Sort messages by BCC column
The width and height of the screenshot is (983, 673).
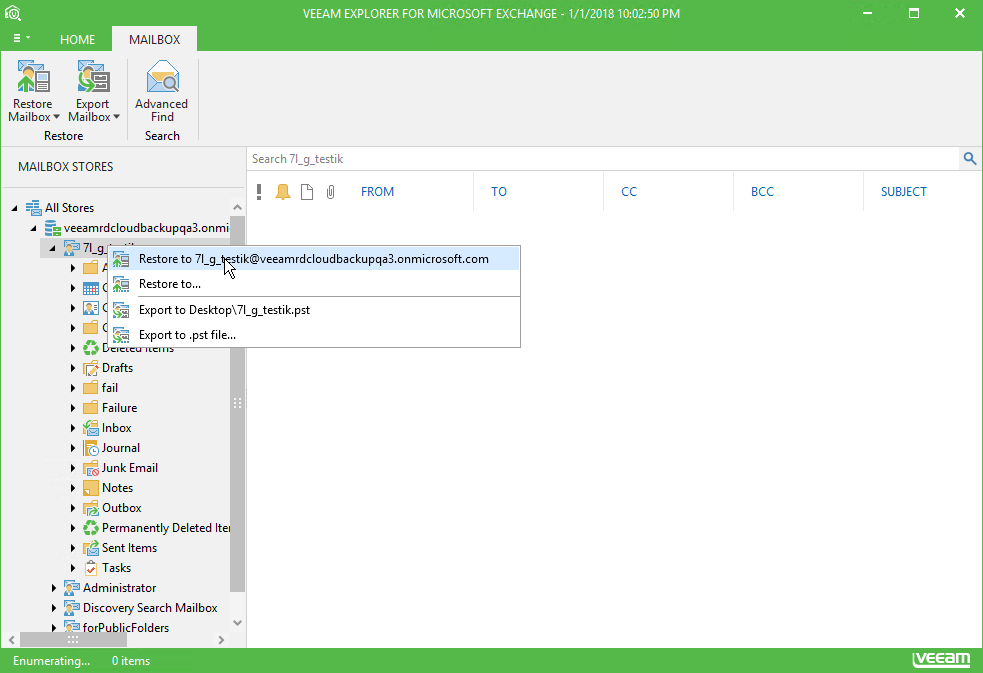[x=762, y=192]
